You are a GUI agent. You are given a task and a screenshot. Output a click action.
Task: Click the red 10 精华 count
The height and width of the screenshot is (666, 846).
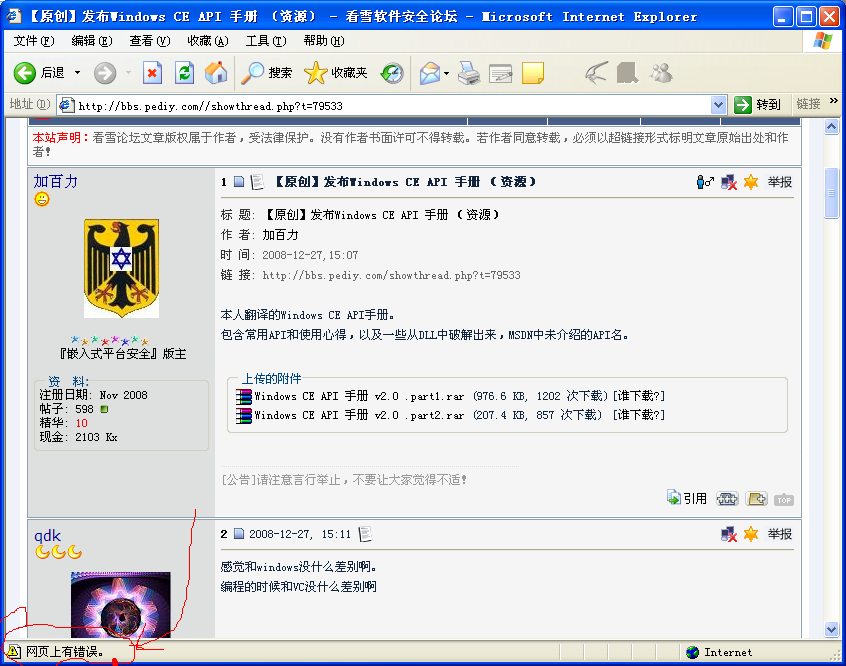81,423
